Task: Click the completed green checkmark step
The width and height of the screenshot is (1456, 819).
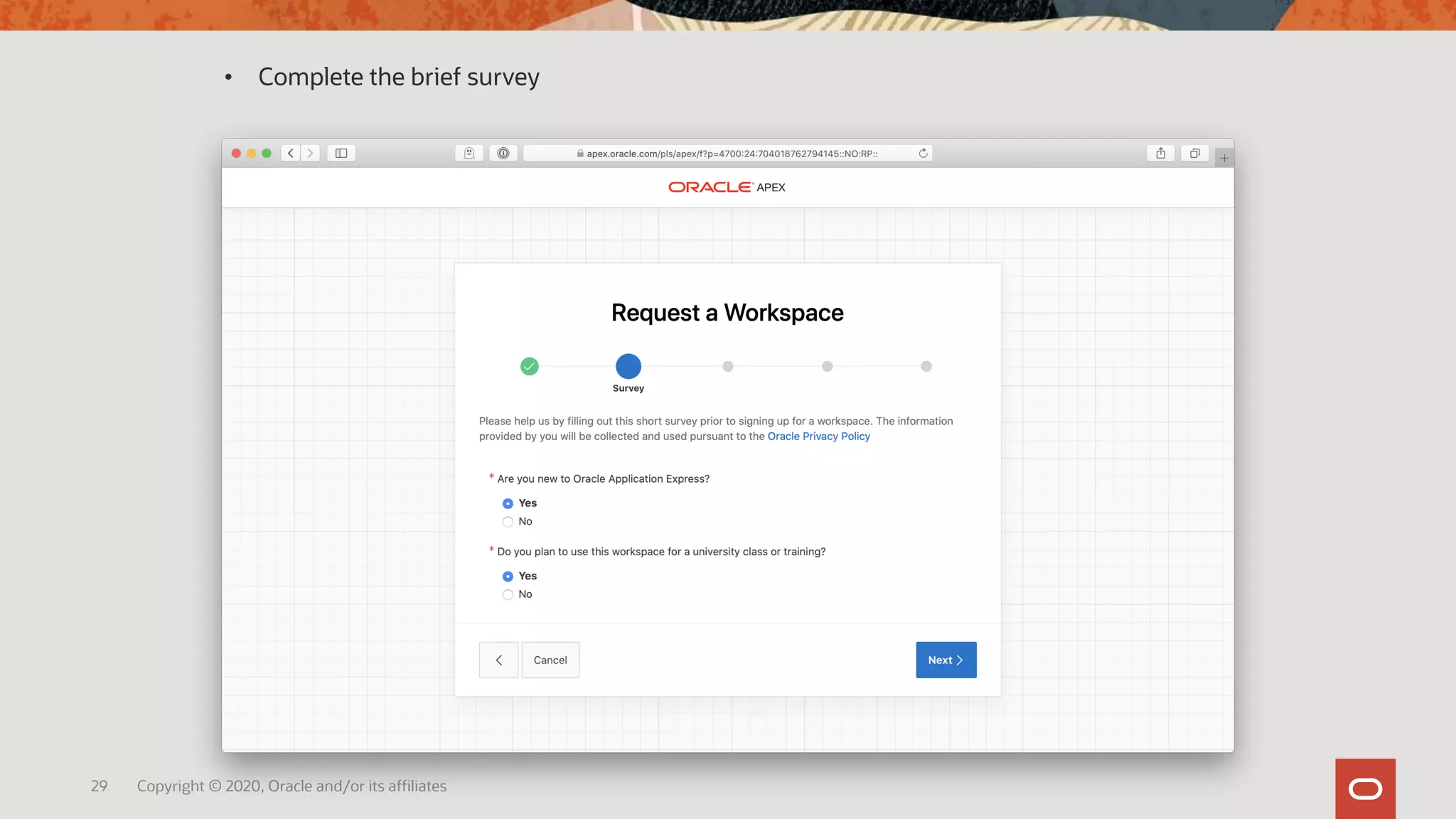Action: click(530, 366)
